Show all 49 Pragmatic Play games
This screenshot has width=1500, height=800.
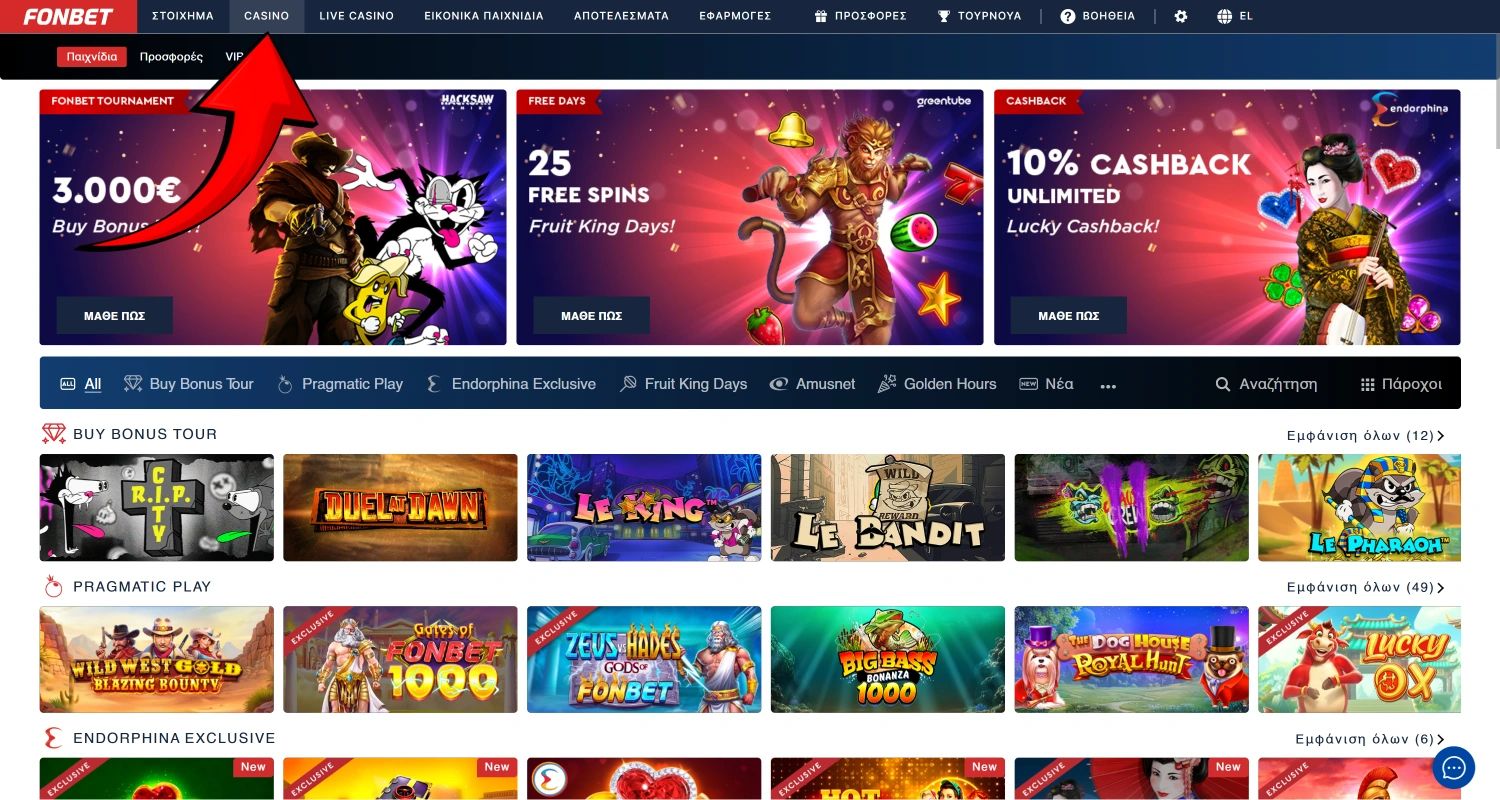1365,587
